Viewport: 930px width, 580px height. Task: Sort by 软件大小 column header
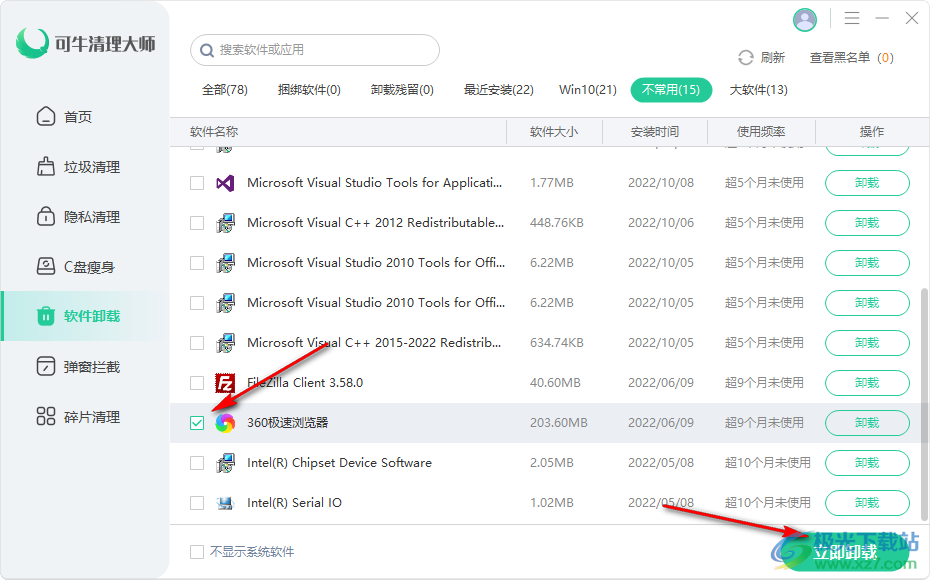click(x=554, y=132)
